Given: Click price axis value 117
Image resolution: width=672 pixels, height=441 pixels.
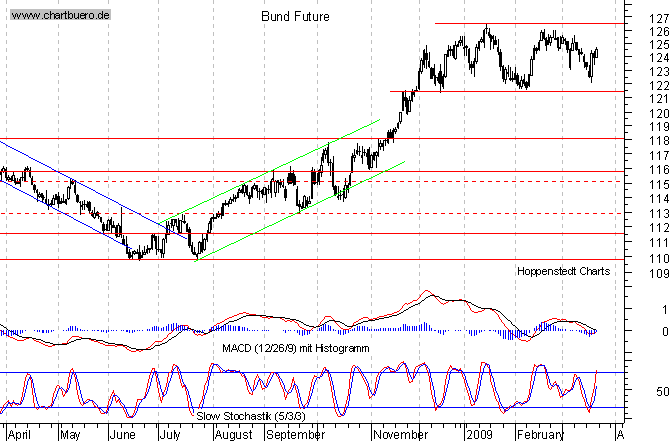Looking at the screenshot, I should tap(659, 155).
